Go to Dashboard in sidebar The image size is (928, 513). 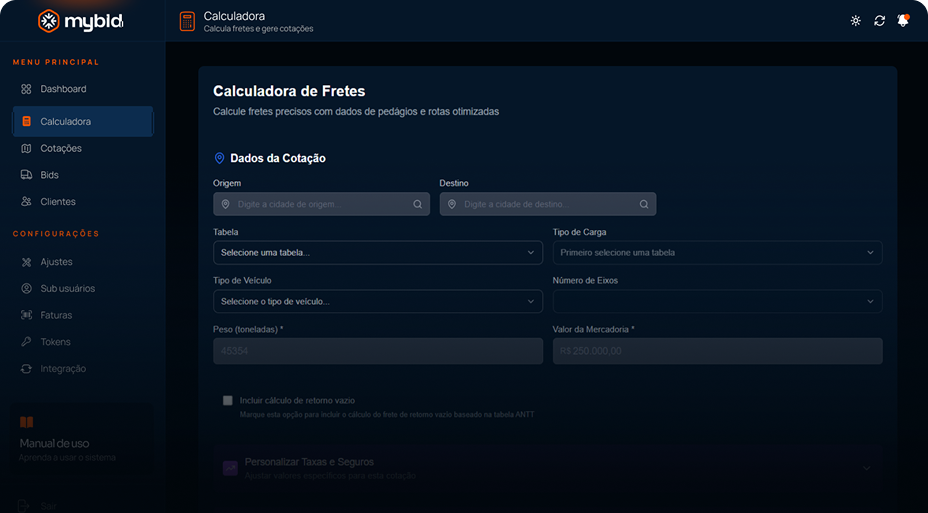click(63, 89)
